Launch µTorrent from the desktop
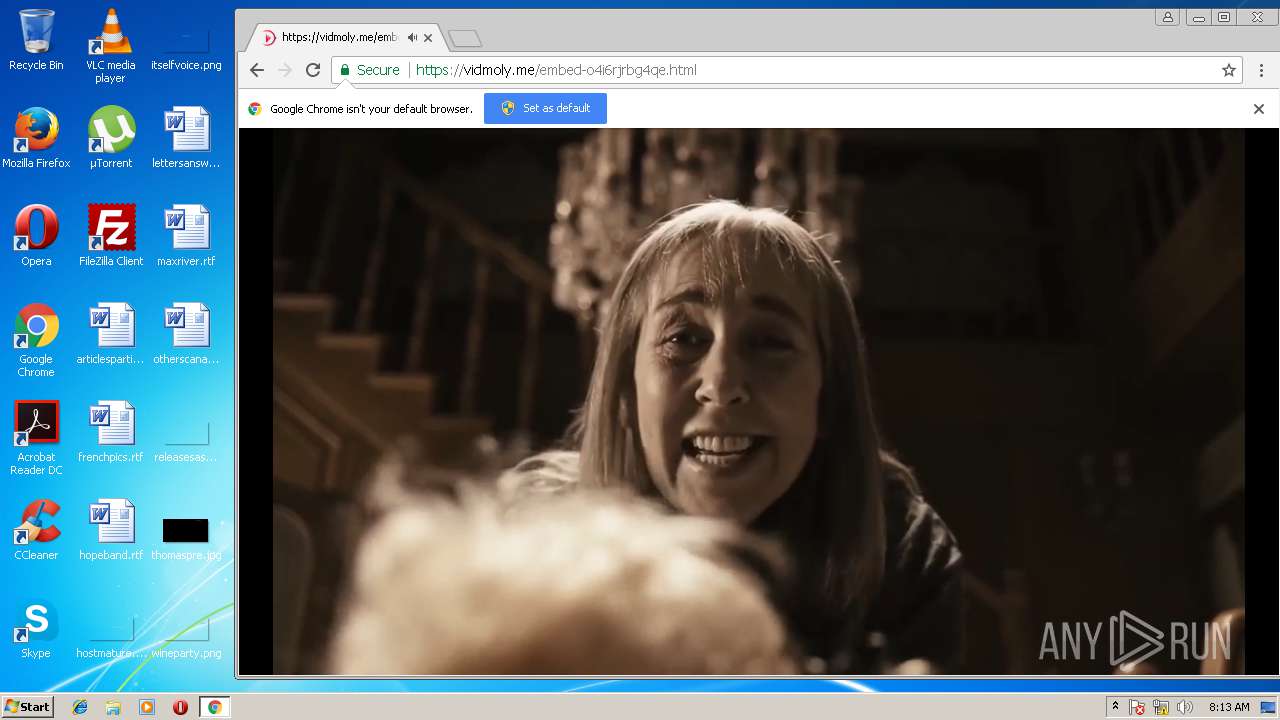Viewport: 1280px width, 720px height. (110, 138)
